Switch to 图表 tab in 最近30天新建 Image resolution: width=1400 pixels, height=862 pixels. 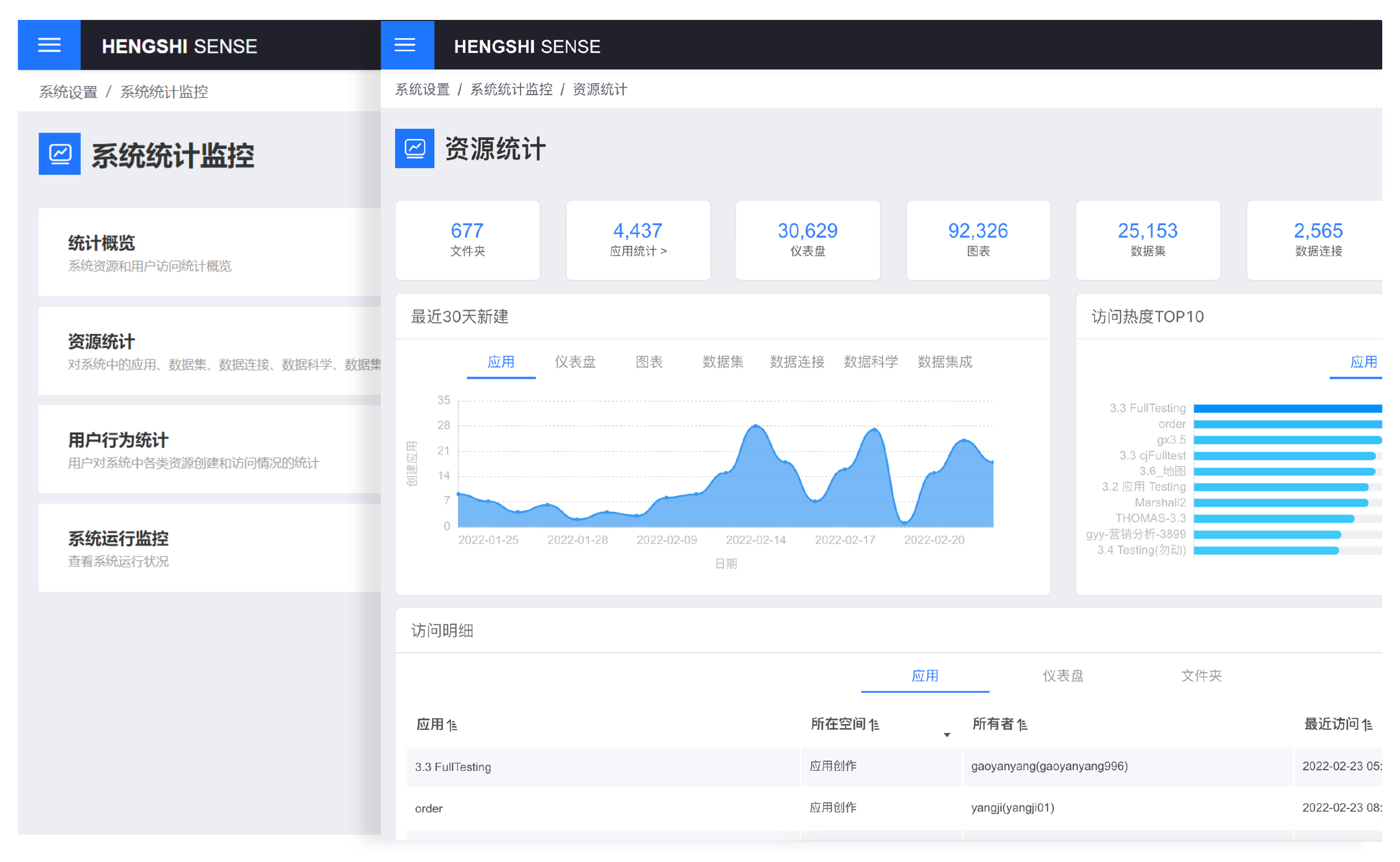pos(649,362)
